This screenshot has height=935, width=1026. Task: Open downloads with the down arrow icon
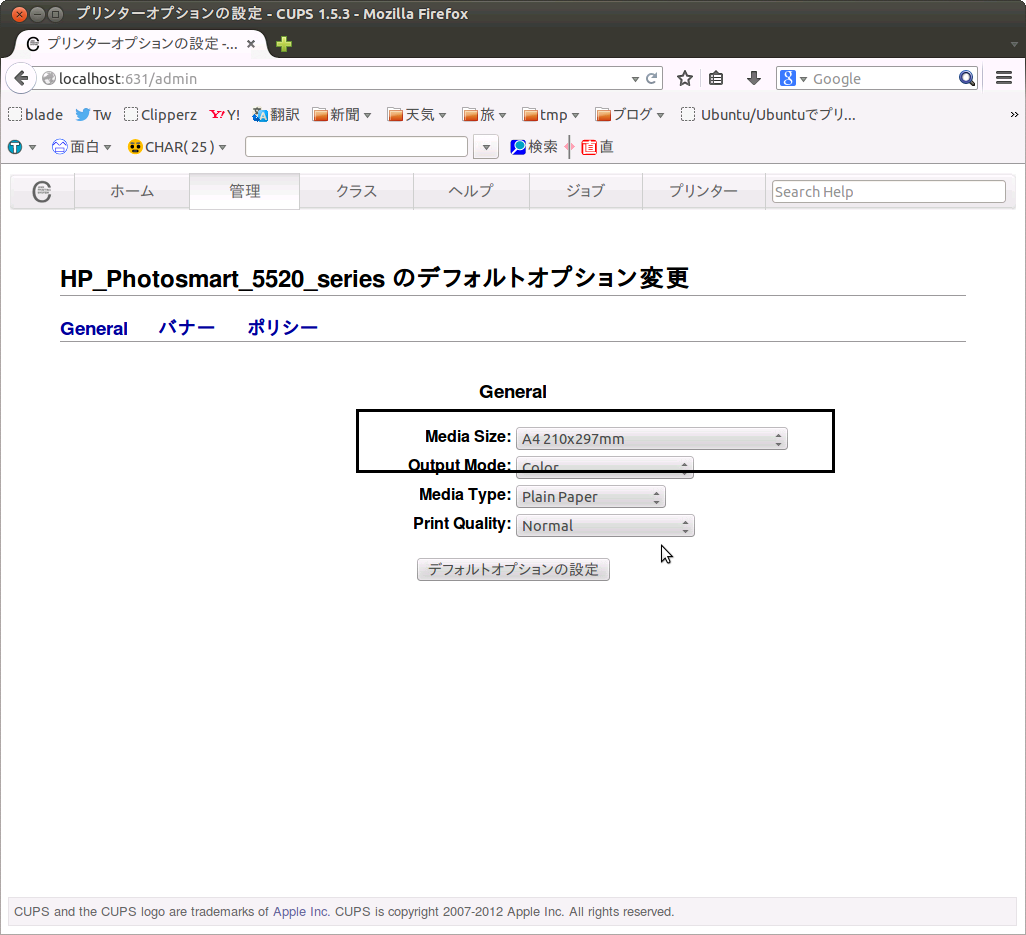point(754,79)
